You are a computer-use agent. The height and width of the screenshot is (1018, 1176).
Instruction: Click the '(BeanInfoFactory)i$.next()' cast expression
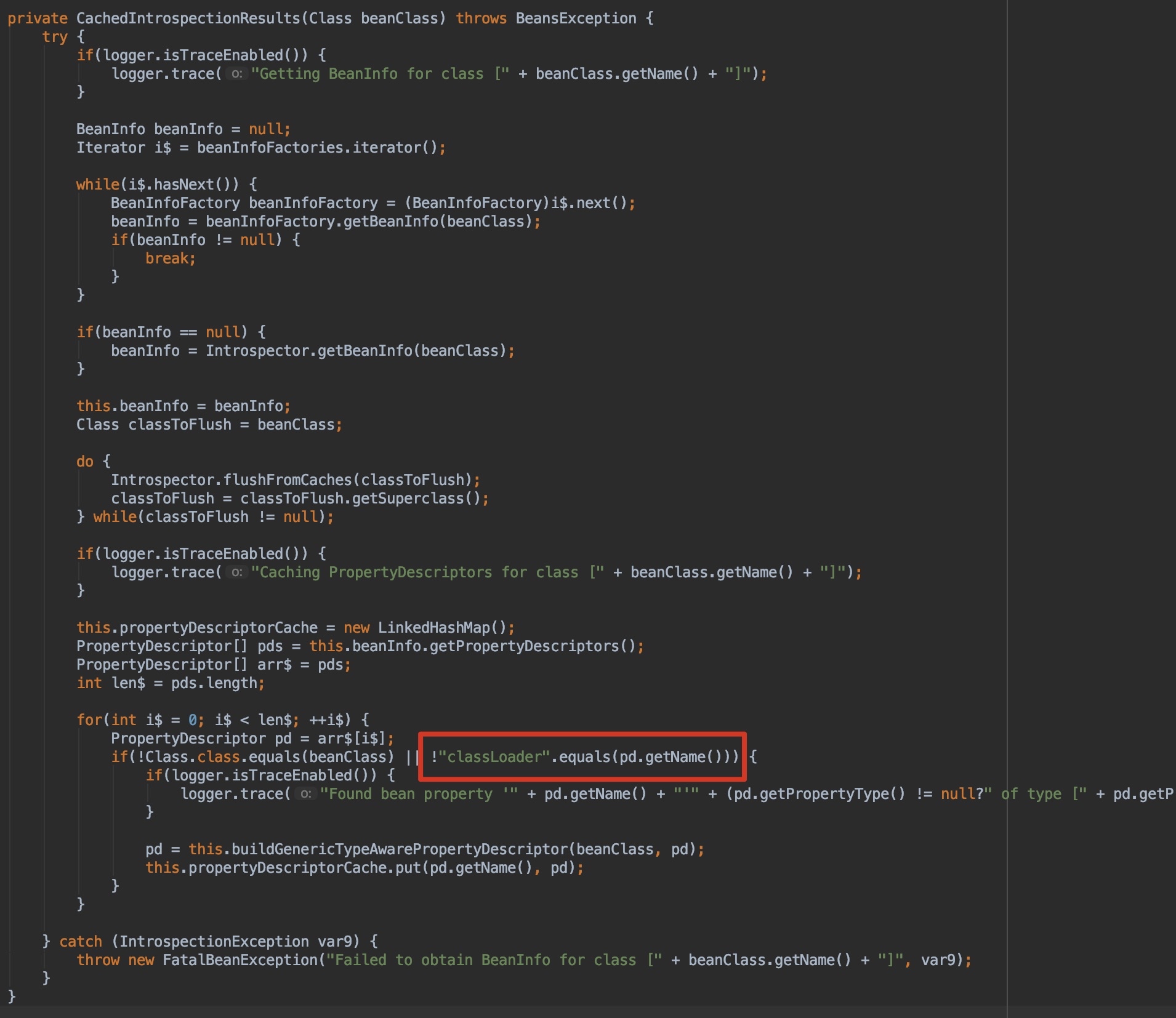point(516,203)
